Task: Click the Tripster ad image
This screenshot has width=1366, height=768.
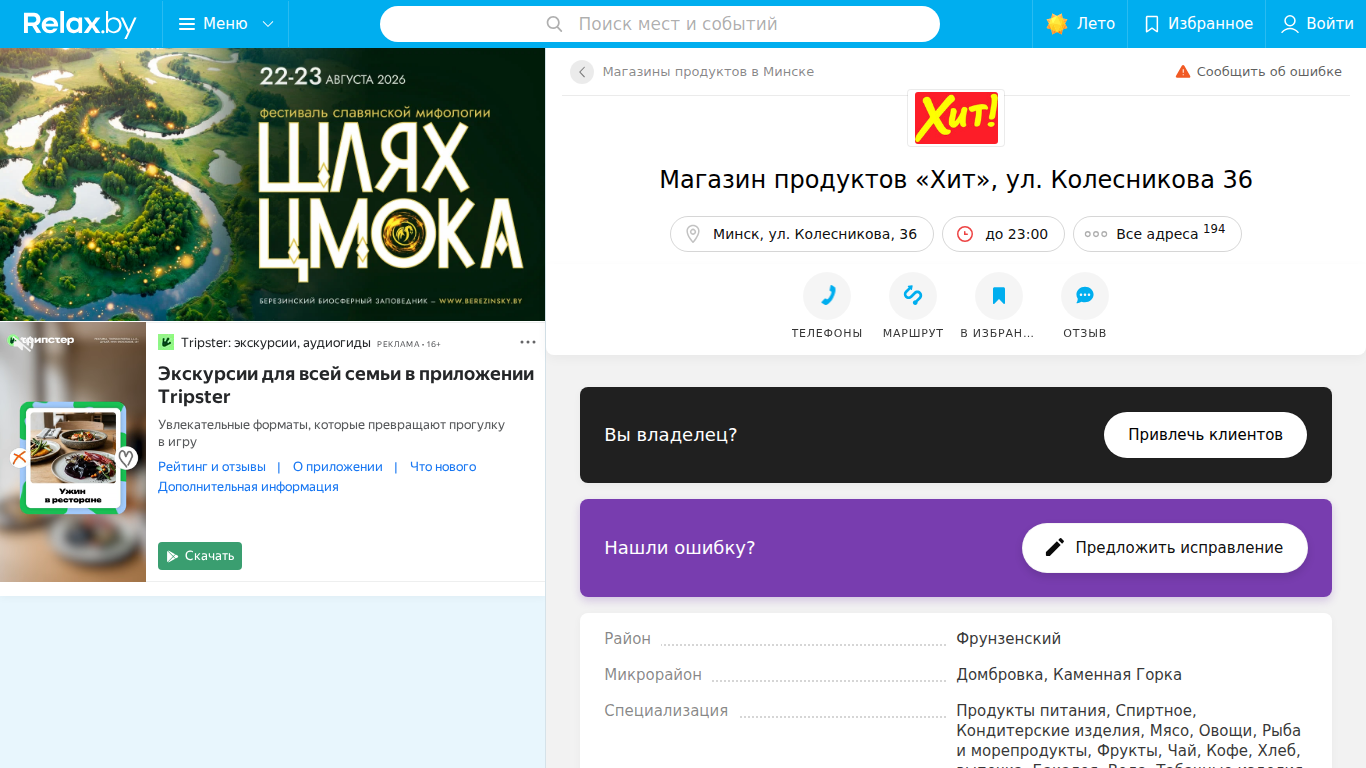Action: [x=73, y=452]
